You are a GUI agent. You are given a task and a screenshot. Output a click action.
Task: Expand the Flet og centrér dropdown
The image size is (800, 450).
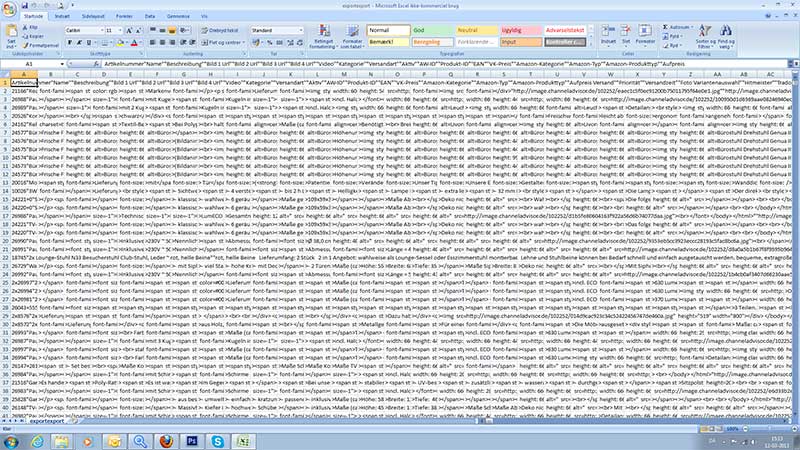243,43
